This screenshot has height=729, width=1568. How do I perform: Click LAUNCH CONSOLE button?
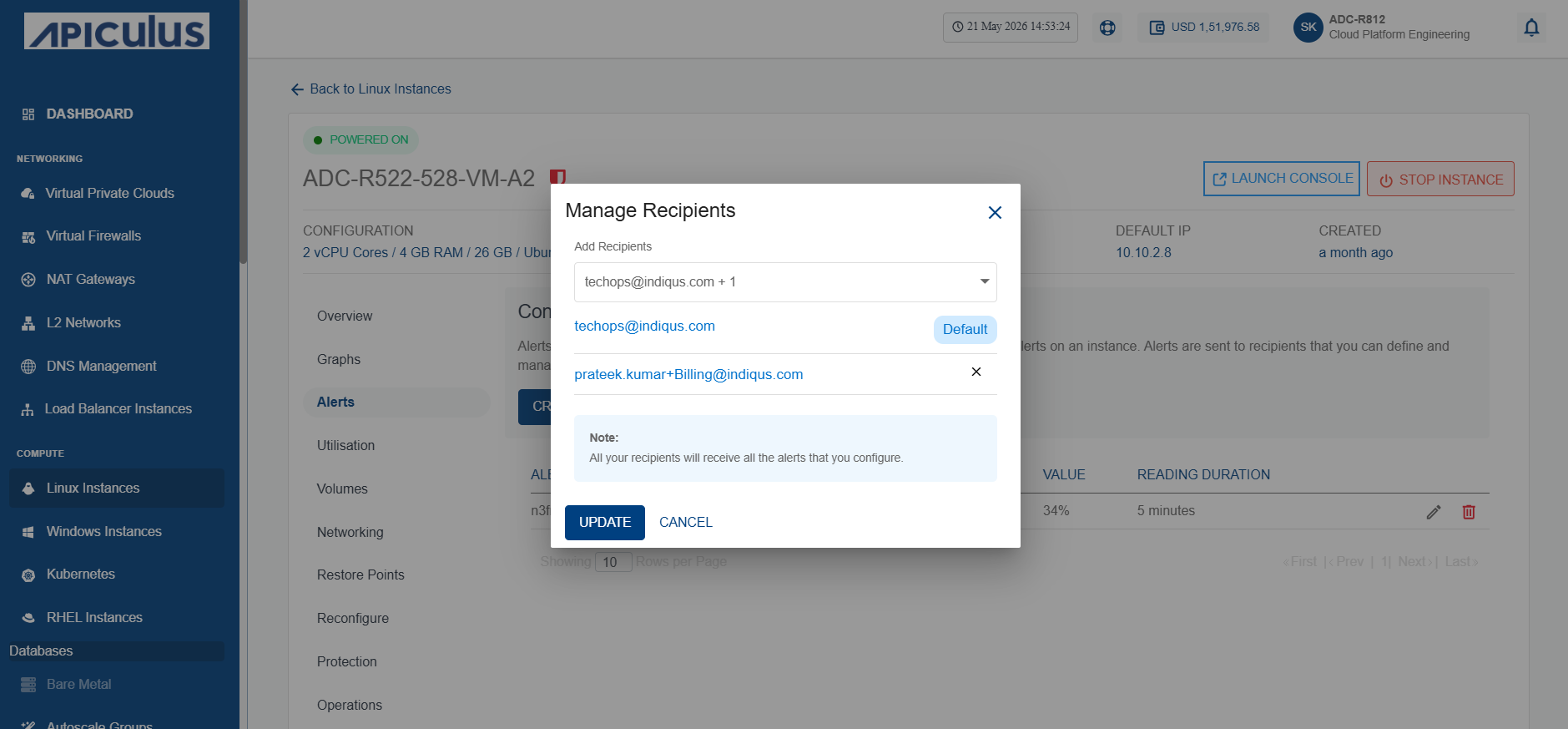(x=1282, y=179)
